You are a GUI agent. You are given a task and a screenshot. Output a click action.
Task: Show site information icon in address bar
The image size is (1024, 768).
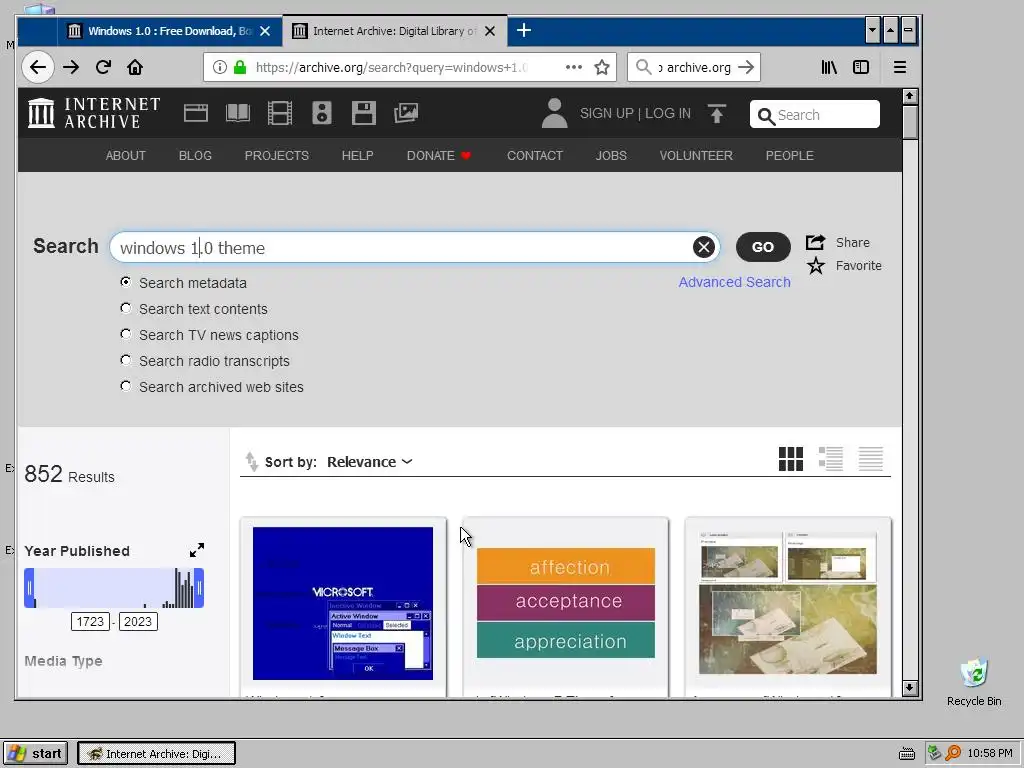(x=220, y=67)
